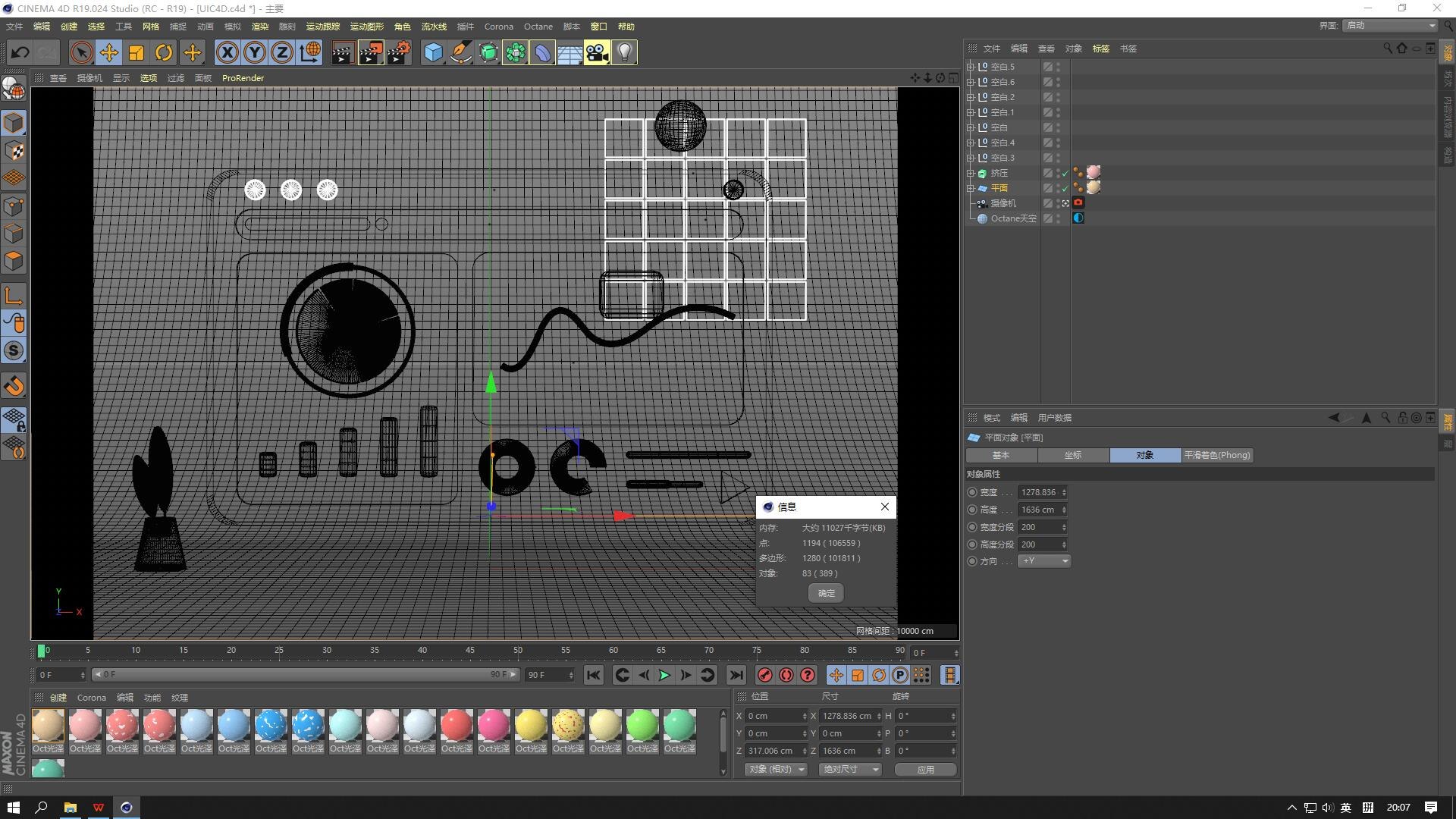
Task: Open the Octane menu
Action: (538, 27)
